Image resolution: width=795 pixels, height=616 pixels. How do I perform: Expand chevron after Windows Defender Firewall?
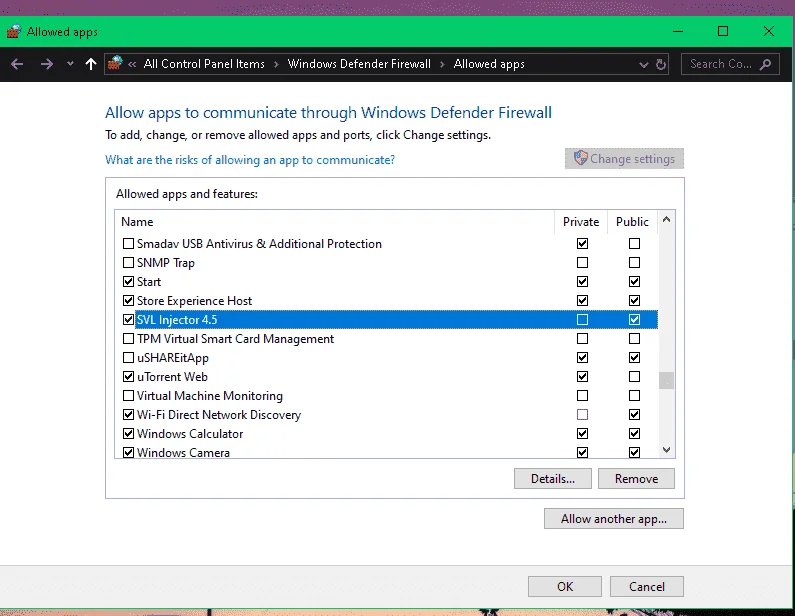click(442, 64)
